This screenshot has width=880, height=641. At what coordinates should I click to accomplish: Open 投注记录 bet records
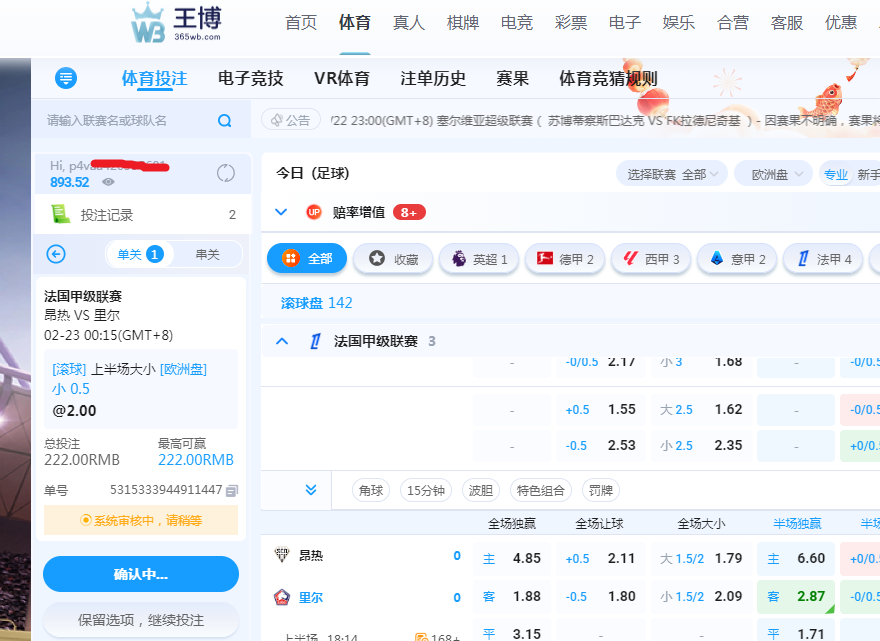click(x=107, y=214)
